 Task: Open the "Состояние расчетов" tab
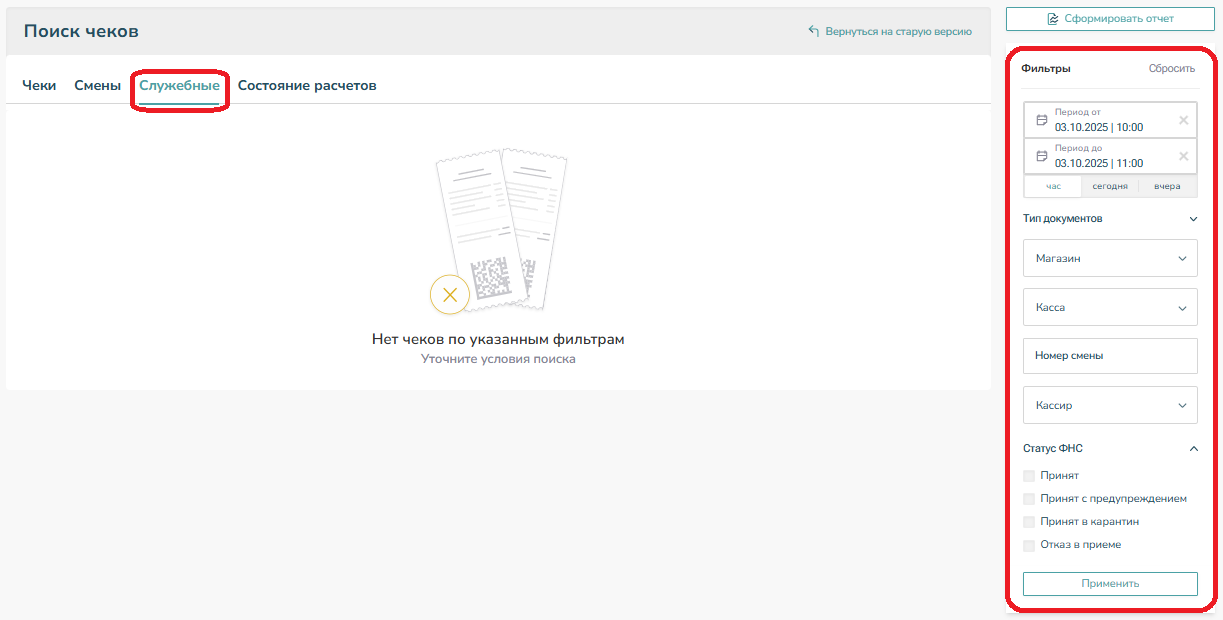(307, 86)
